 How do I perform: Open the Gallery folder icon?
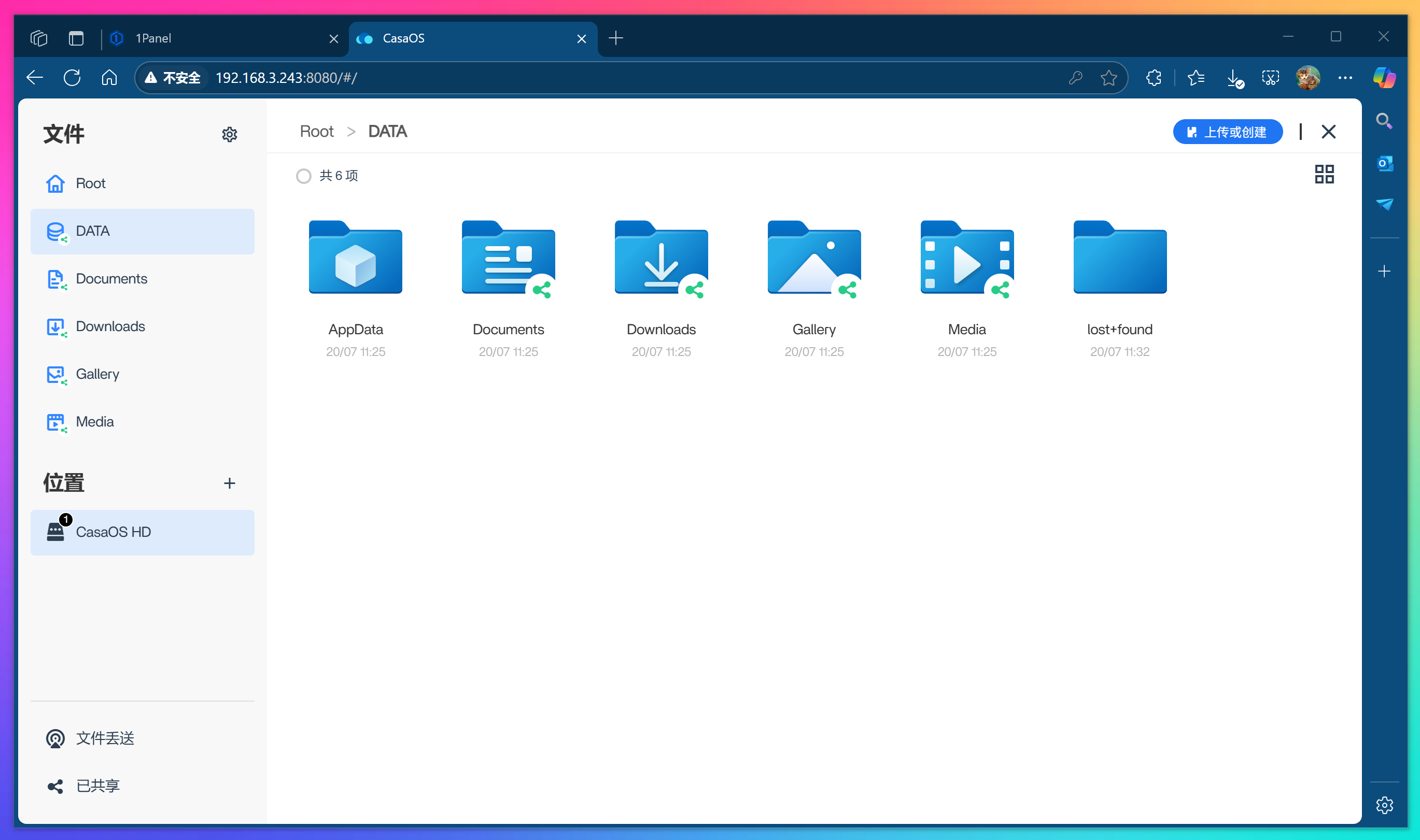813,258
